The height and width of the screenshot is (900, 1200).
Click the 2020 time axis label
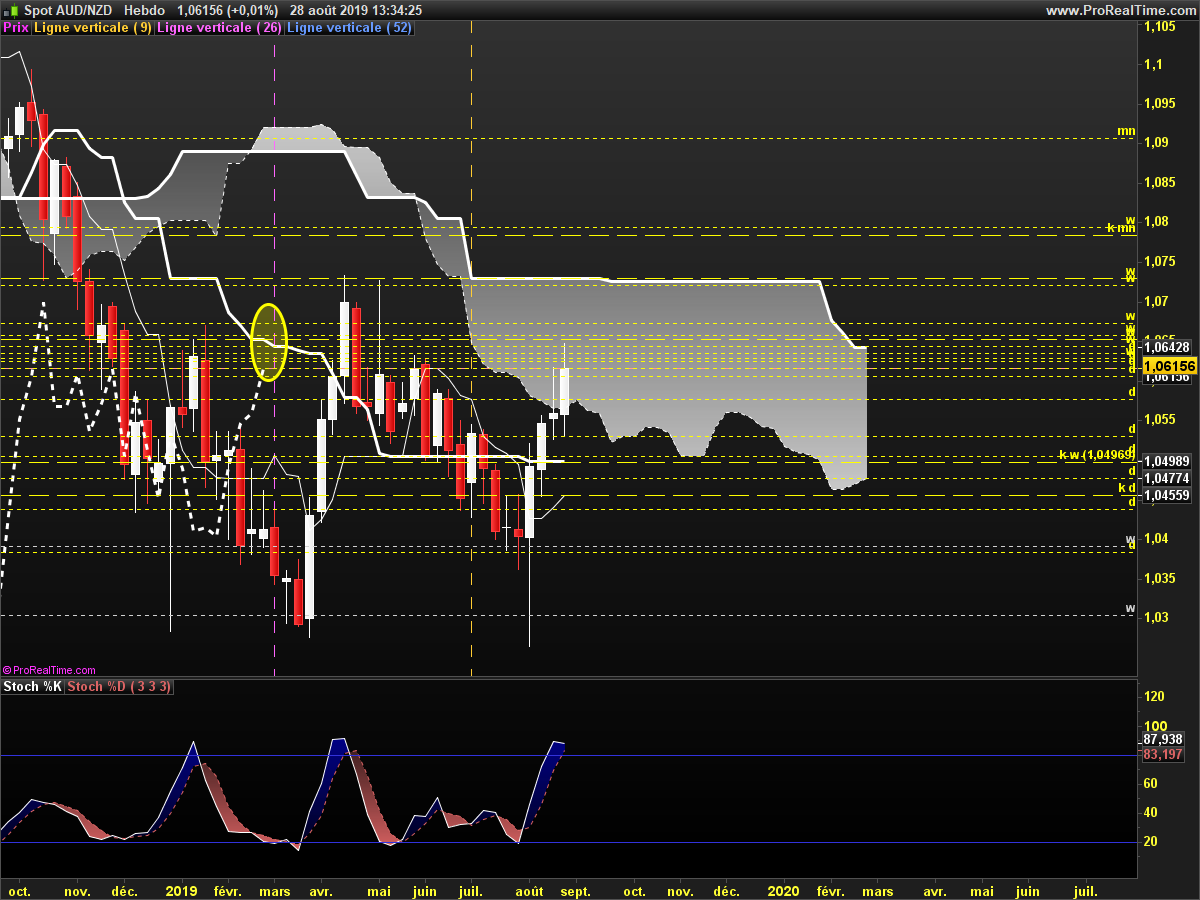[783, 890]
